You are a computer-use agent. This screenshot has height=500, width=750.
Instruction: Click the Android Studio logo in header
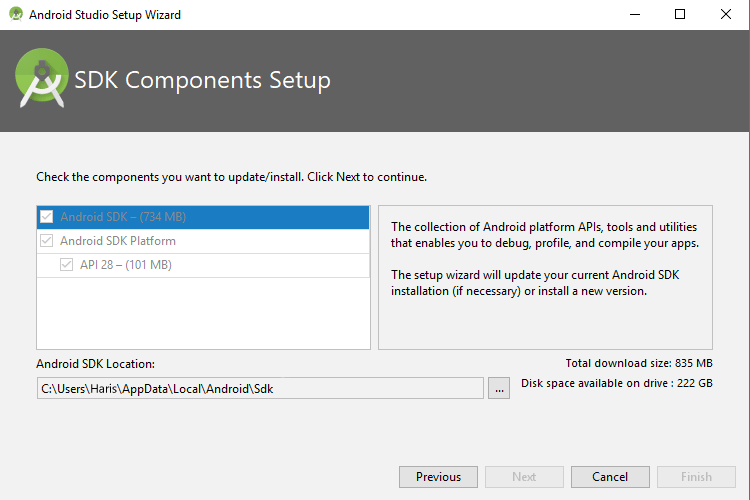point(42,78)
